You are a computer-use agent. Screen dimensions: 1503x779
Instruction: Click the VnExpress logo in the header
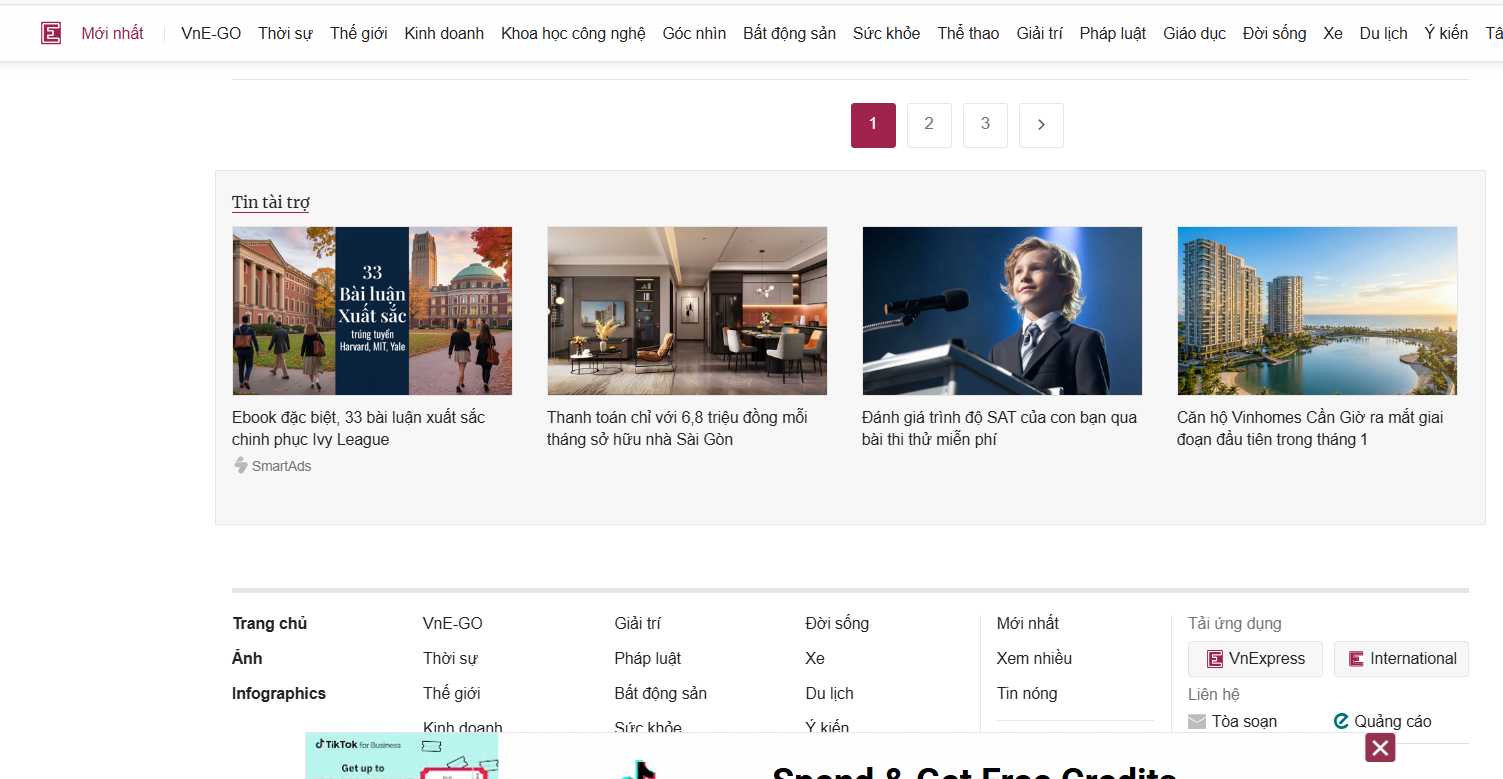tap(51, 32)
